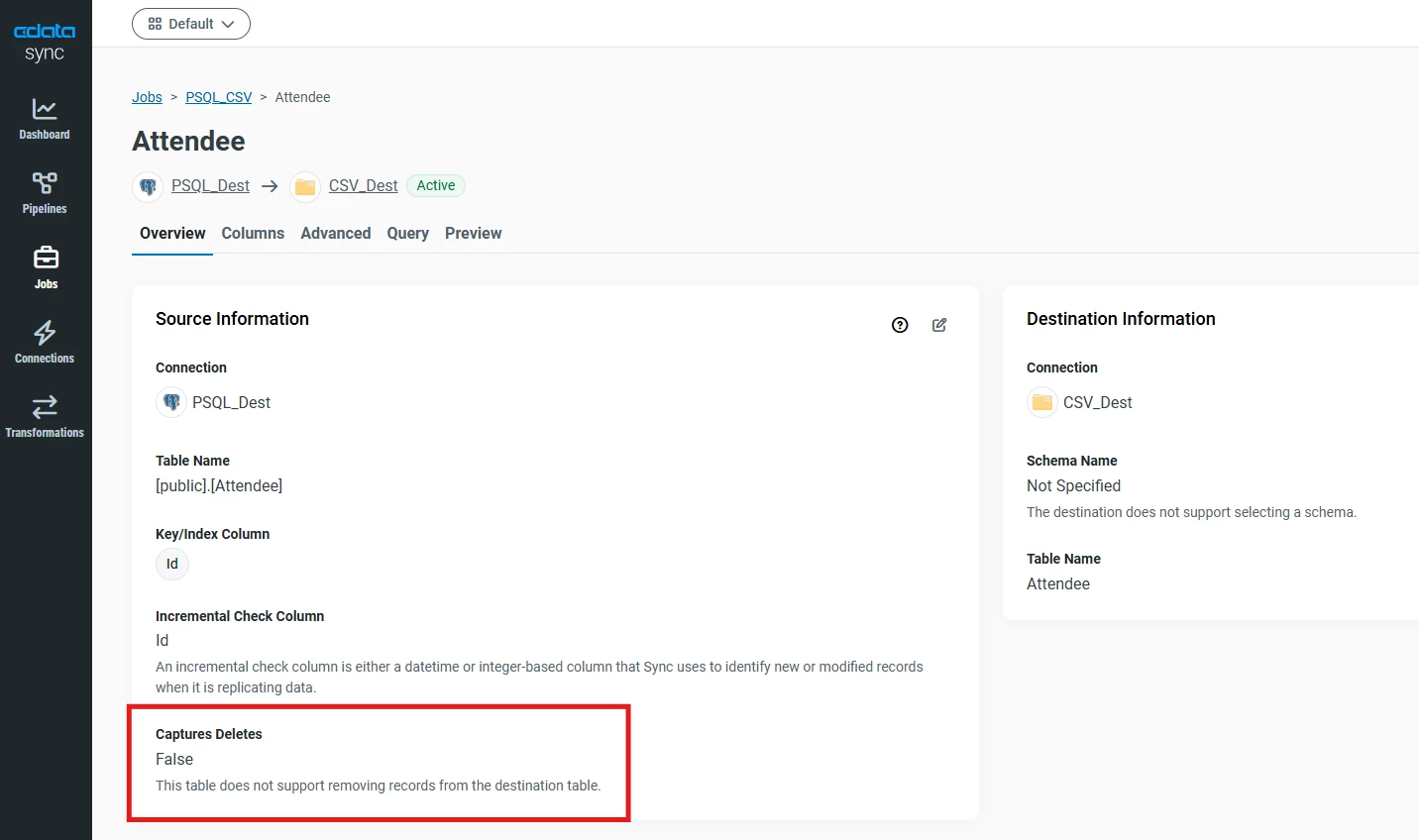Open Transformations in the sidebar
The height and width of the screenshot is (840, 1419).
point(45,417)
